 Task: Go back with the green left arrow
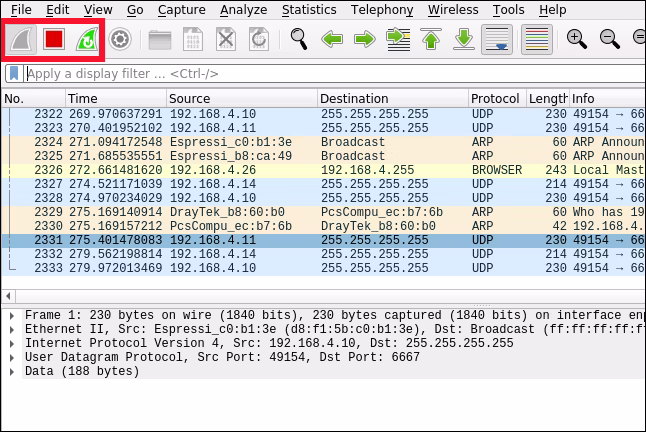[x=332, y=40]
